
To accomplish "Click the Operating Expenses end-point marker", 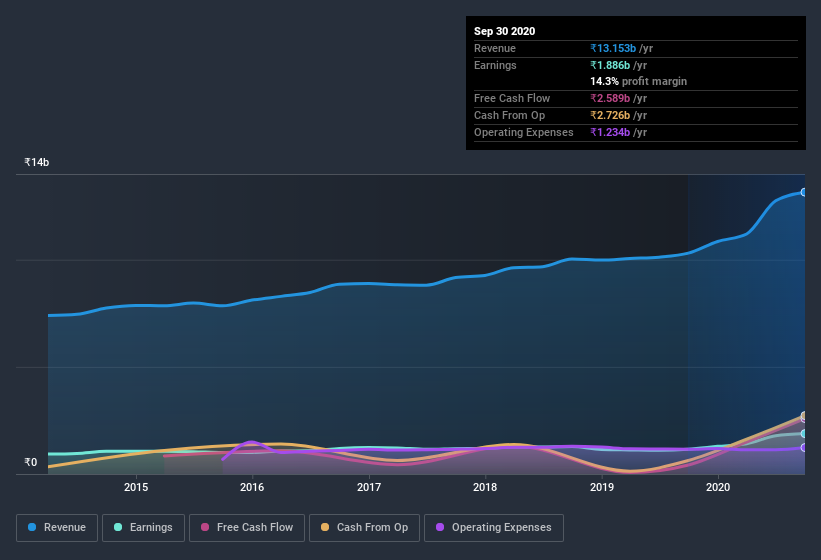I will tap(804, 448).
